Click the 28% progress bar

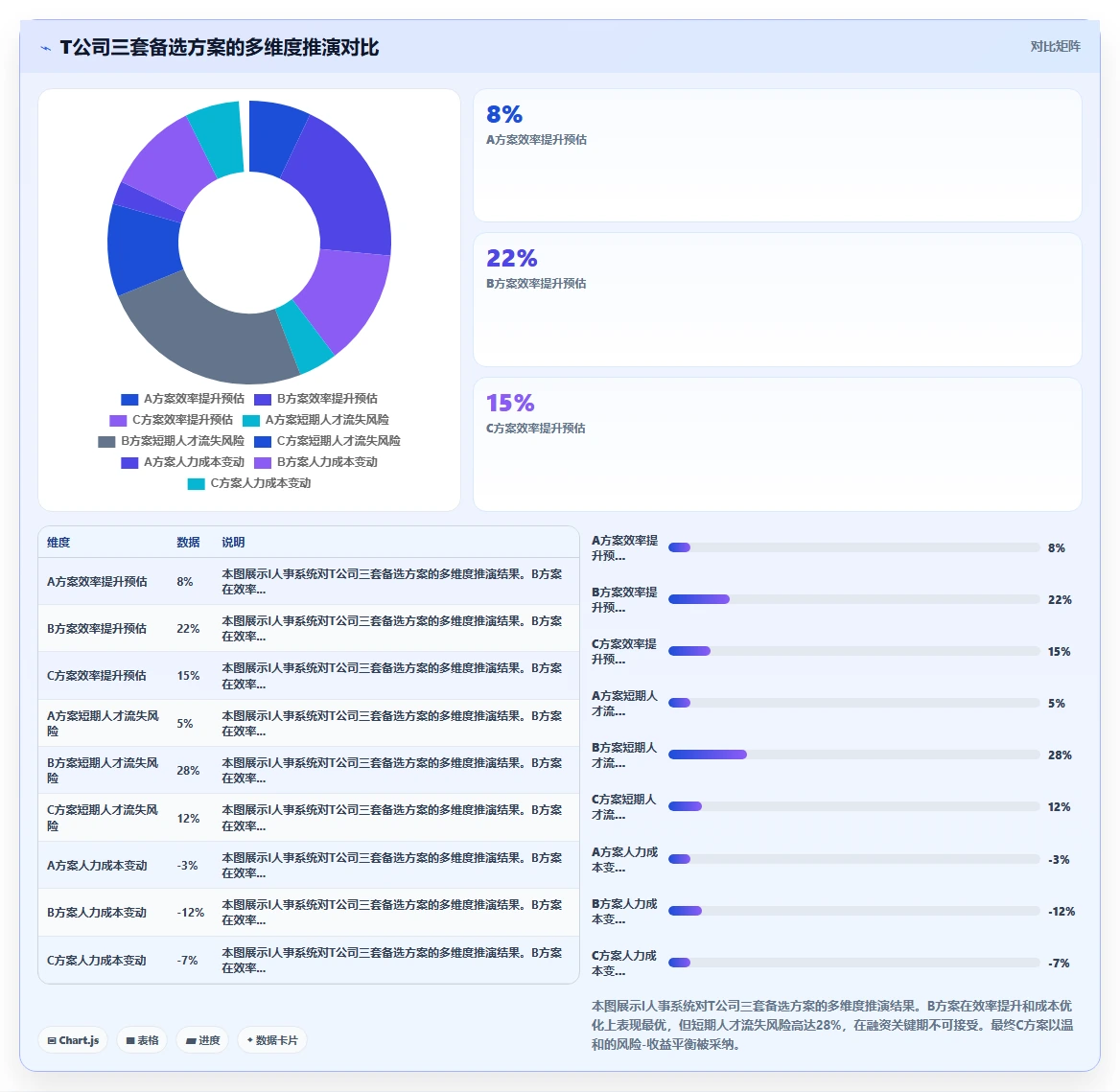pos(853,755)
